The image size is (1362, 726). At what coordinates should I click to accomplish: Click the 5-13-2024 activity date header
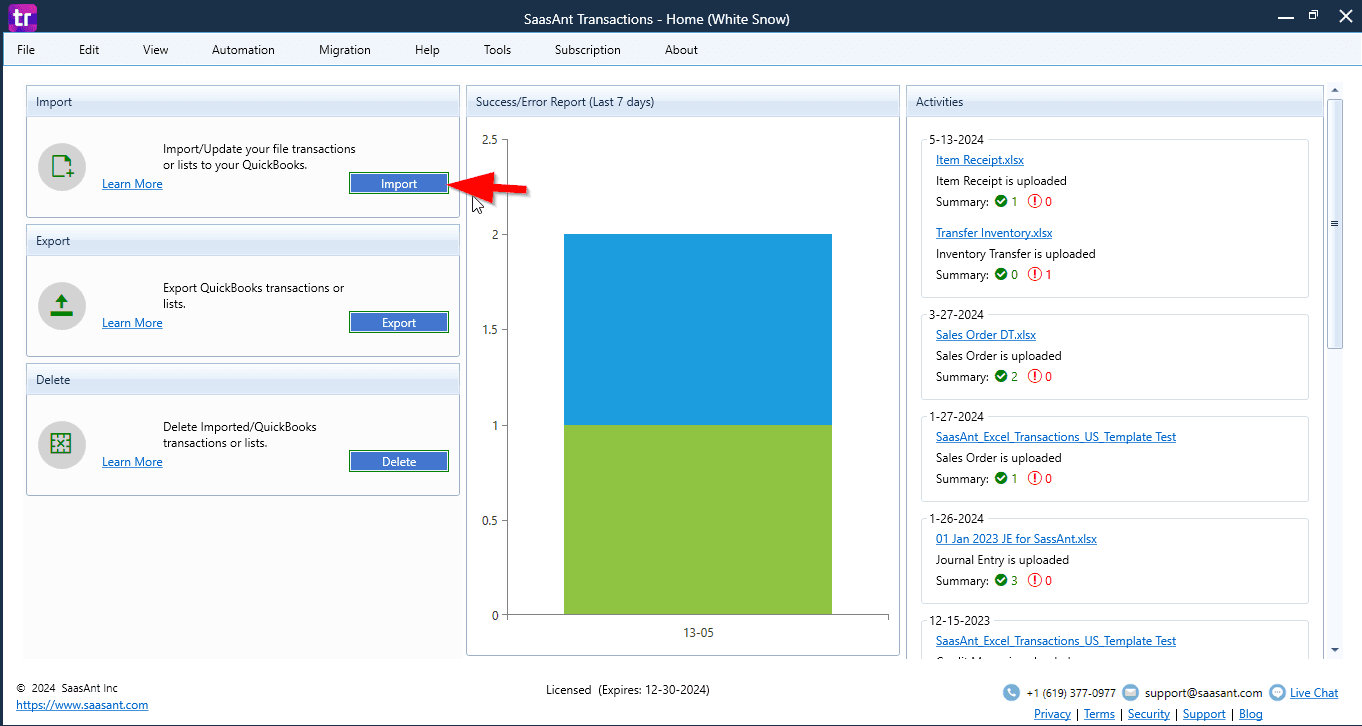[x=956, y=140]
